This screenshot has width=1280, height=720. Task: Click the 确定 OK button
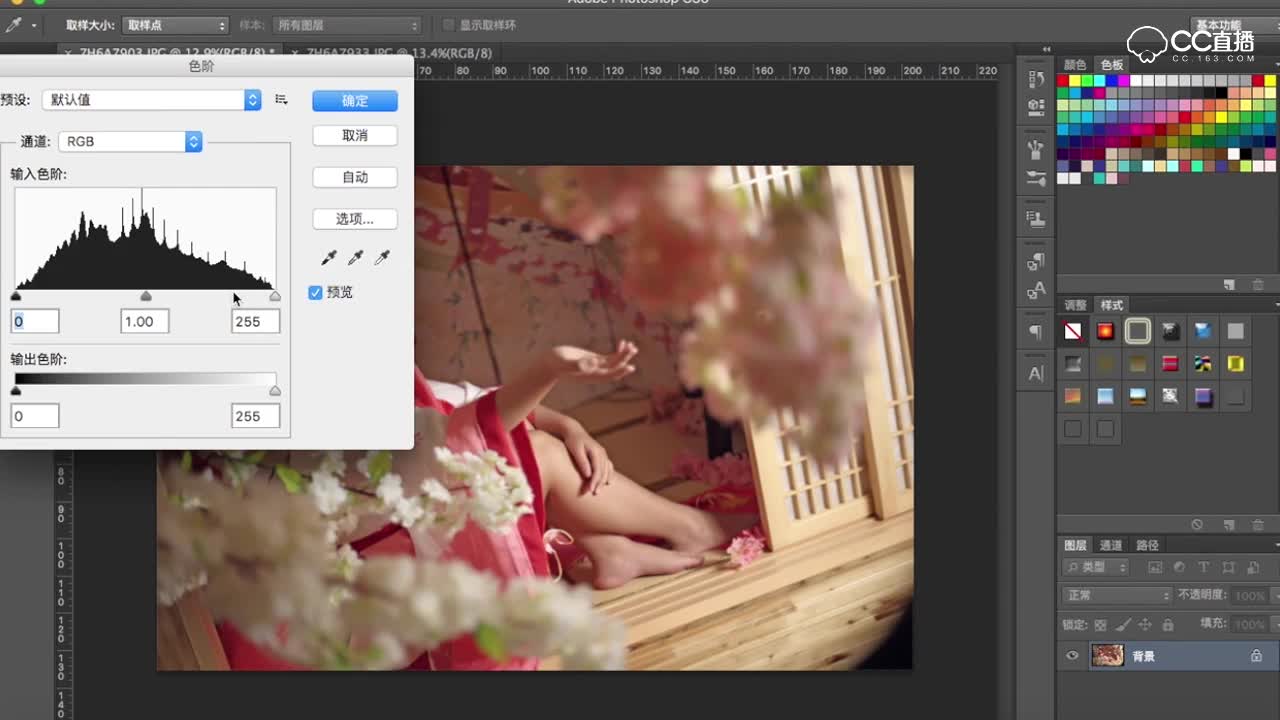[x=355, y=101]
